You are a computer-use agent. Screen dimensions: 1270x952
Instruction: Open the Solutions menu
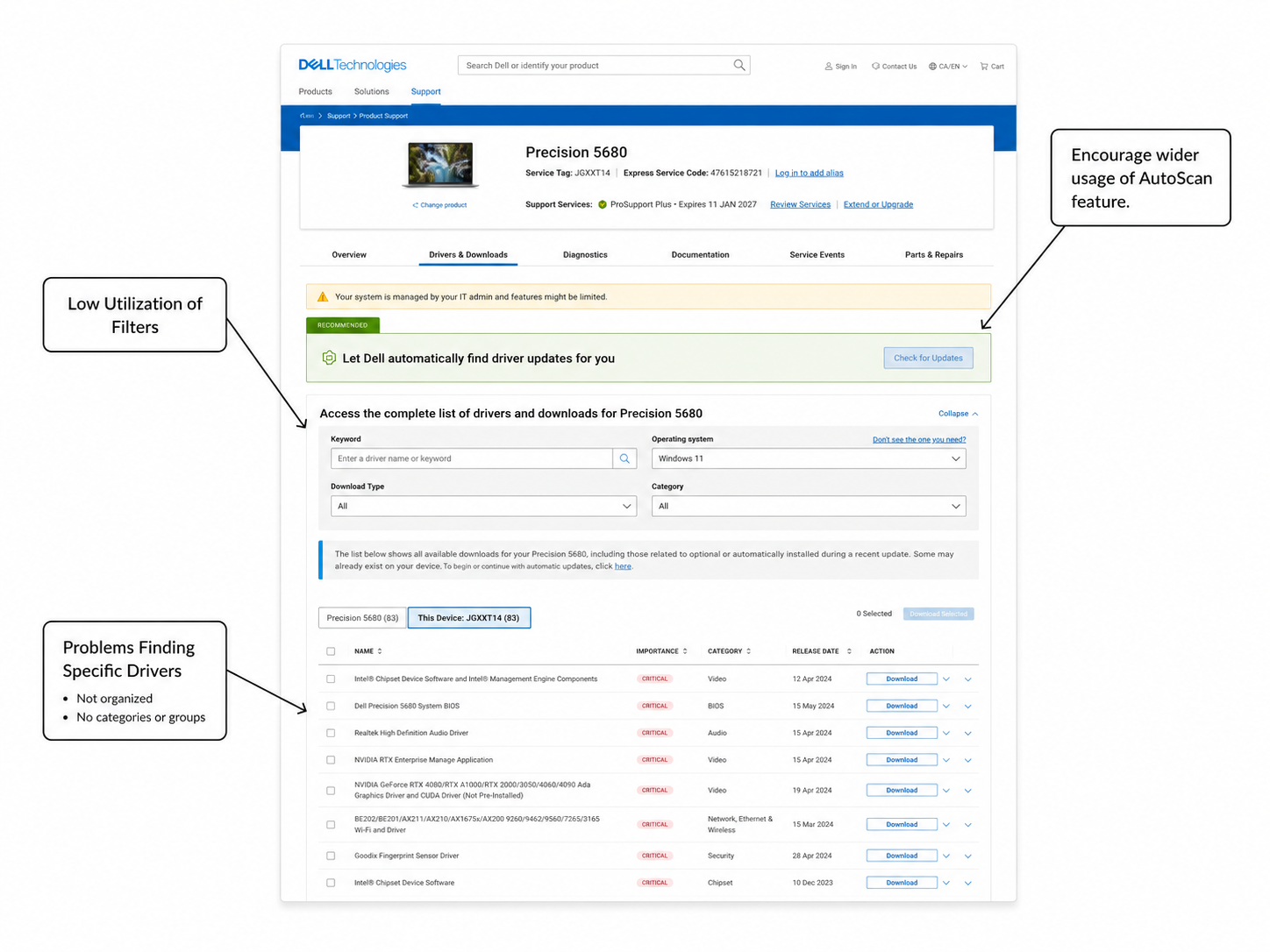coord(371,91)
